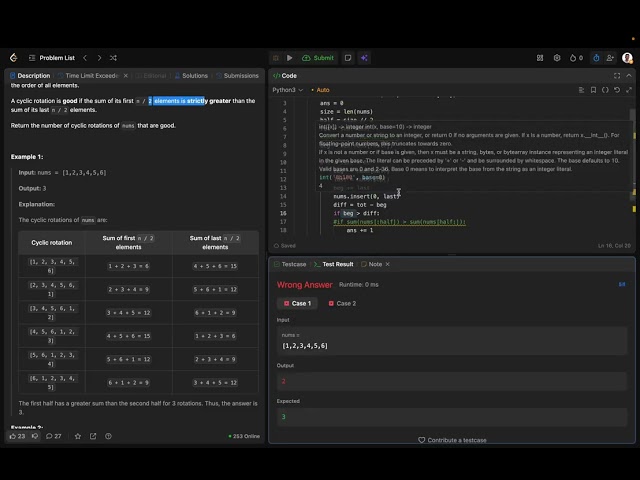The width and height of the screenshot is (640, 480).
Task: Pick a random problem with shuffle icon
Action: pyautogui.click(x=113, y=58)
